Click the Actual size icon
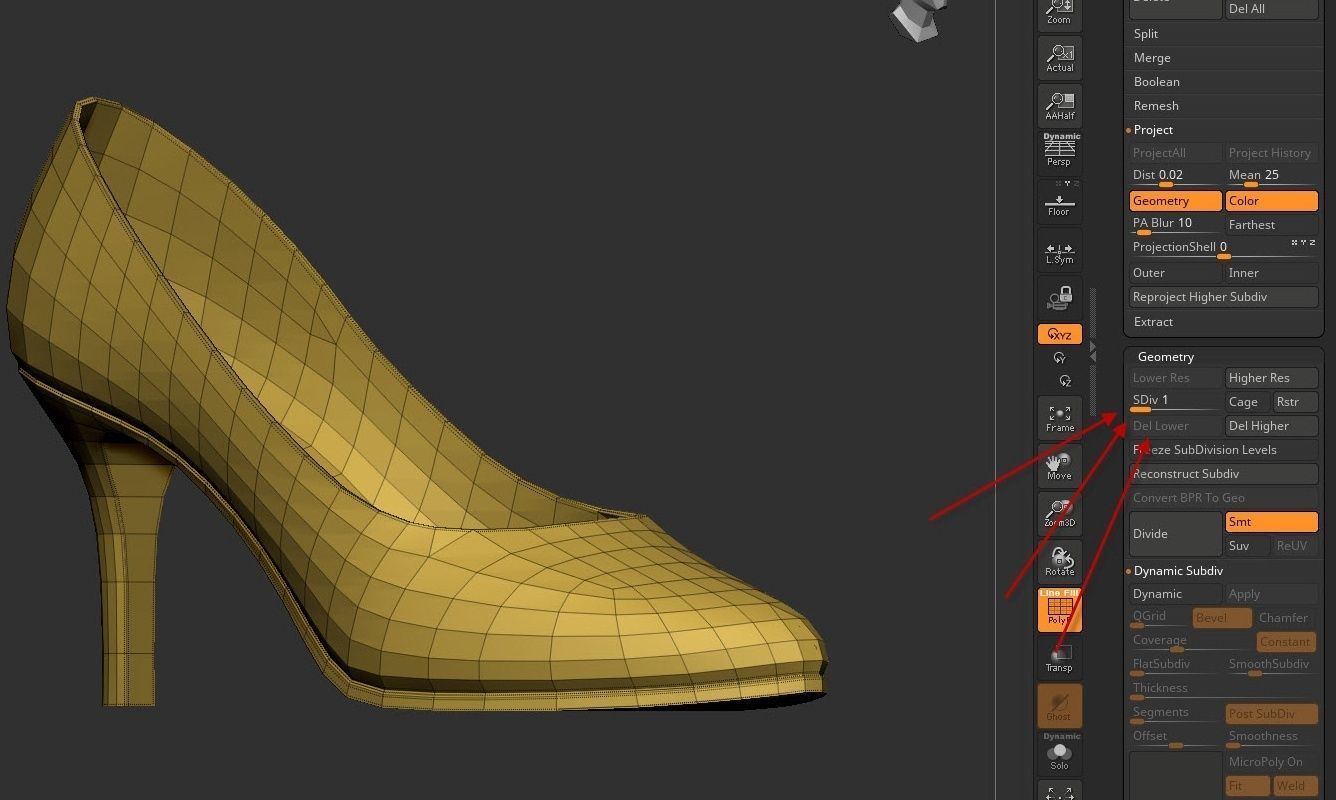The image size is (1336, 800). pos(1059,57)
